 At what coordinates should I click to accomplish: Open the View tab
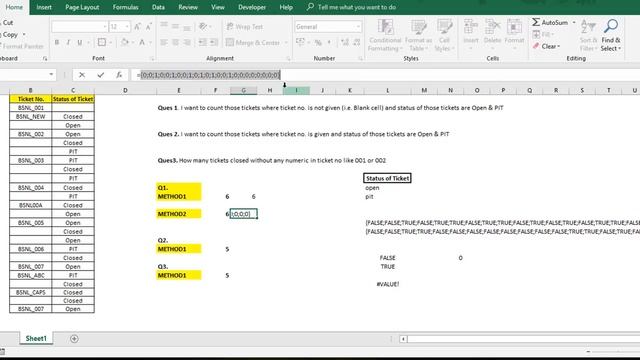click(x=218, y=7)
